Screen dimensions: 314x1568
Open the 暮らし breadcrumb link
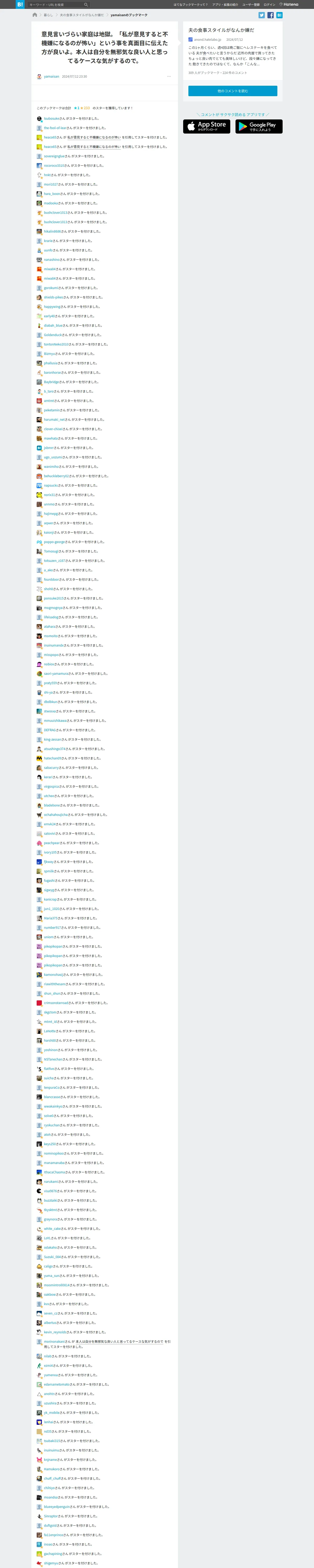point(48,15)
